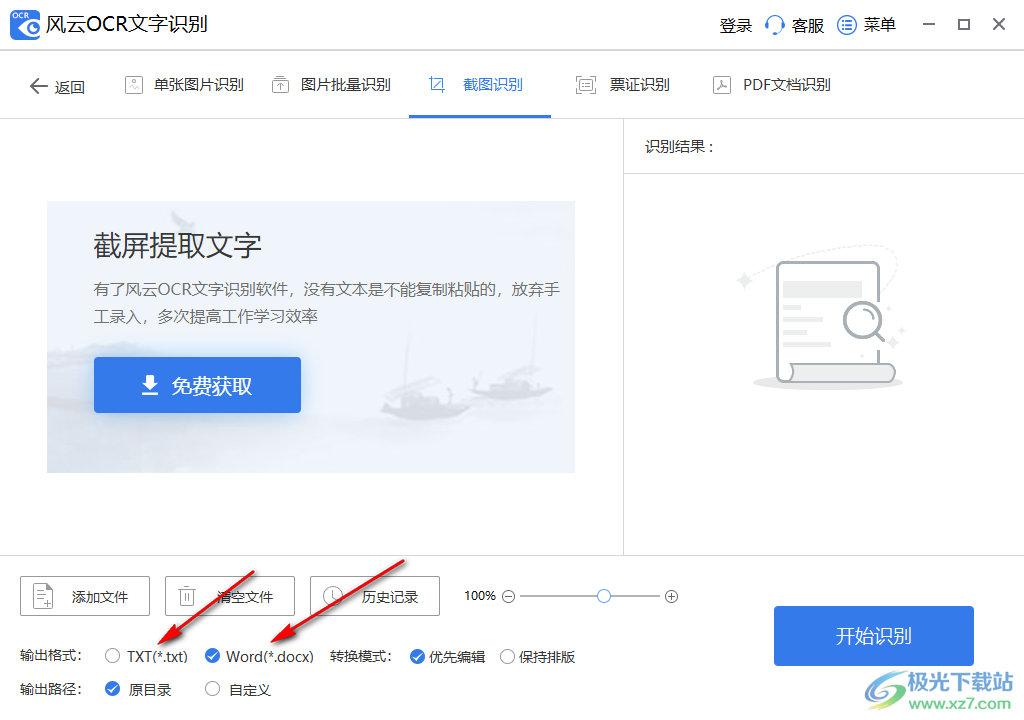Click the 客服 headset icon
This screenshot has width=1024, height=720.
pos(775,25)
